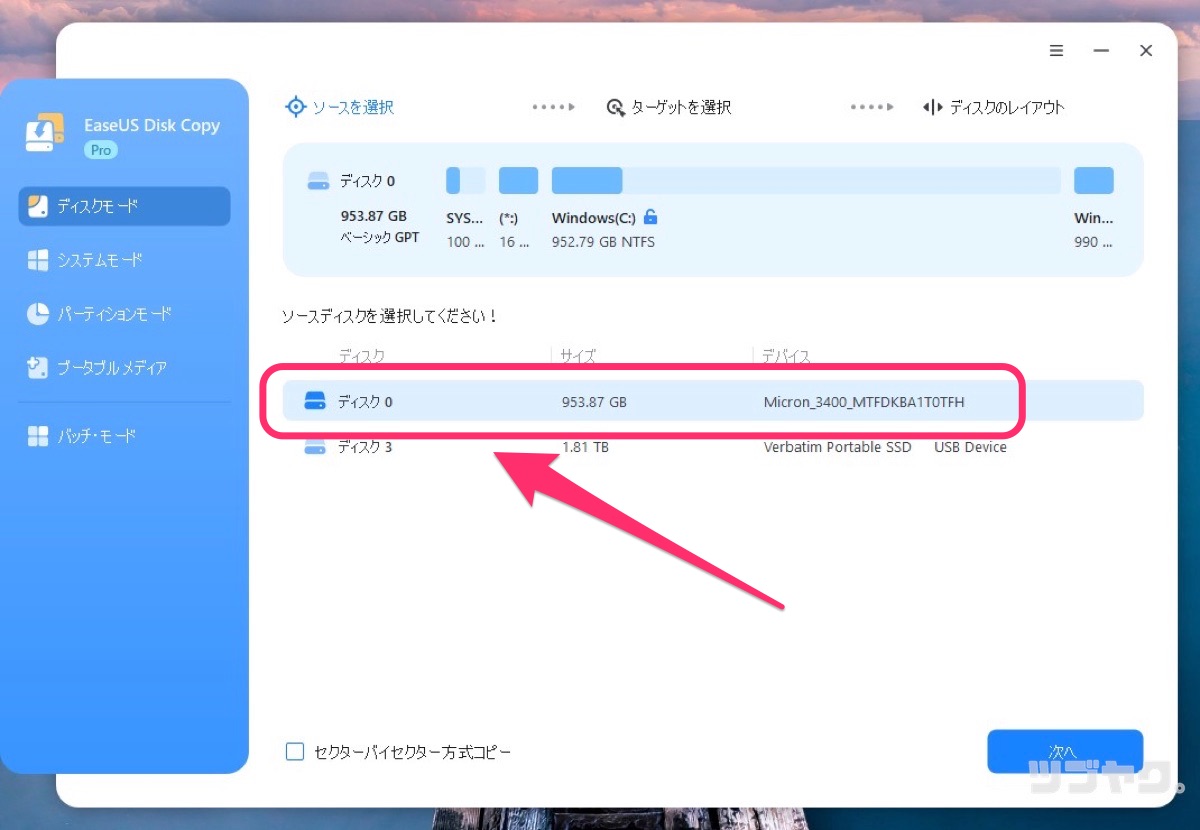Click the SYS partition in the disk map
This screenshot has width=1200, height=830.
464,180
